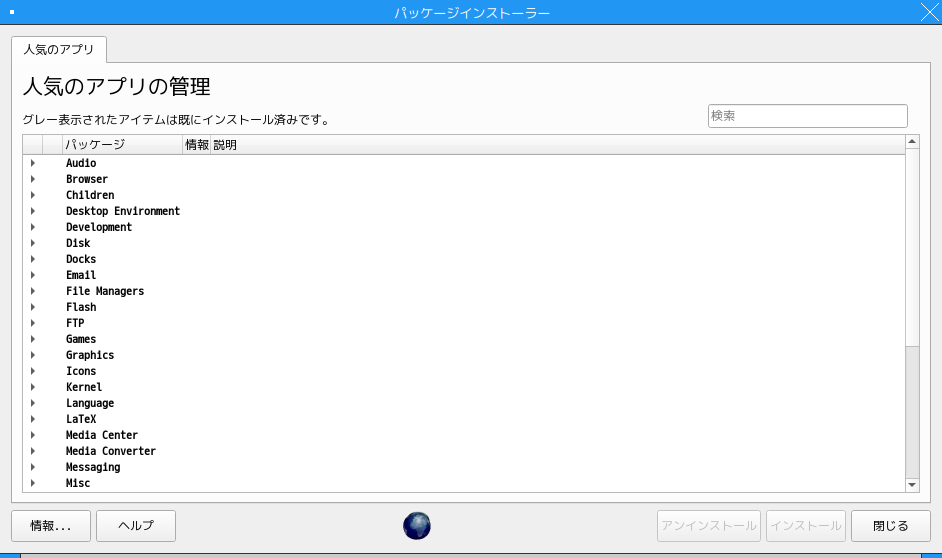Expand the Desktop Environment category
This screenshot has width=942, height=558.
32,211
